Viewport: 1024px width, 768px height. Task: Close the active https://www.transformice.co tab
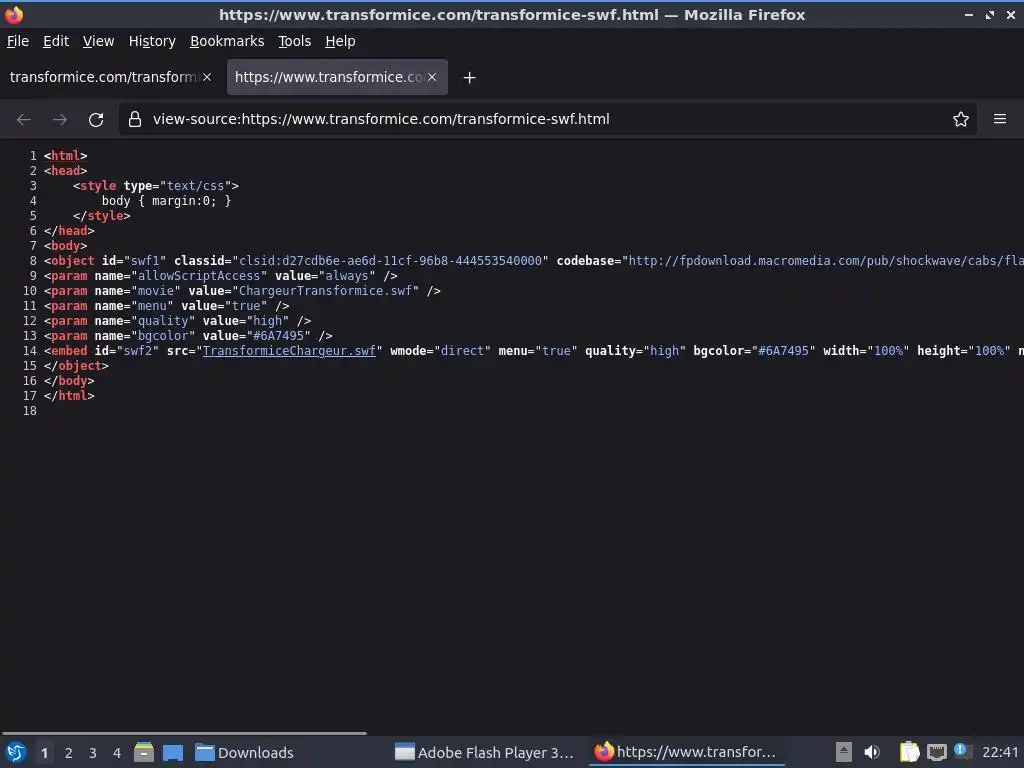point(432,77)
